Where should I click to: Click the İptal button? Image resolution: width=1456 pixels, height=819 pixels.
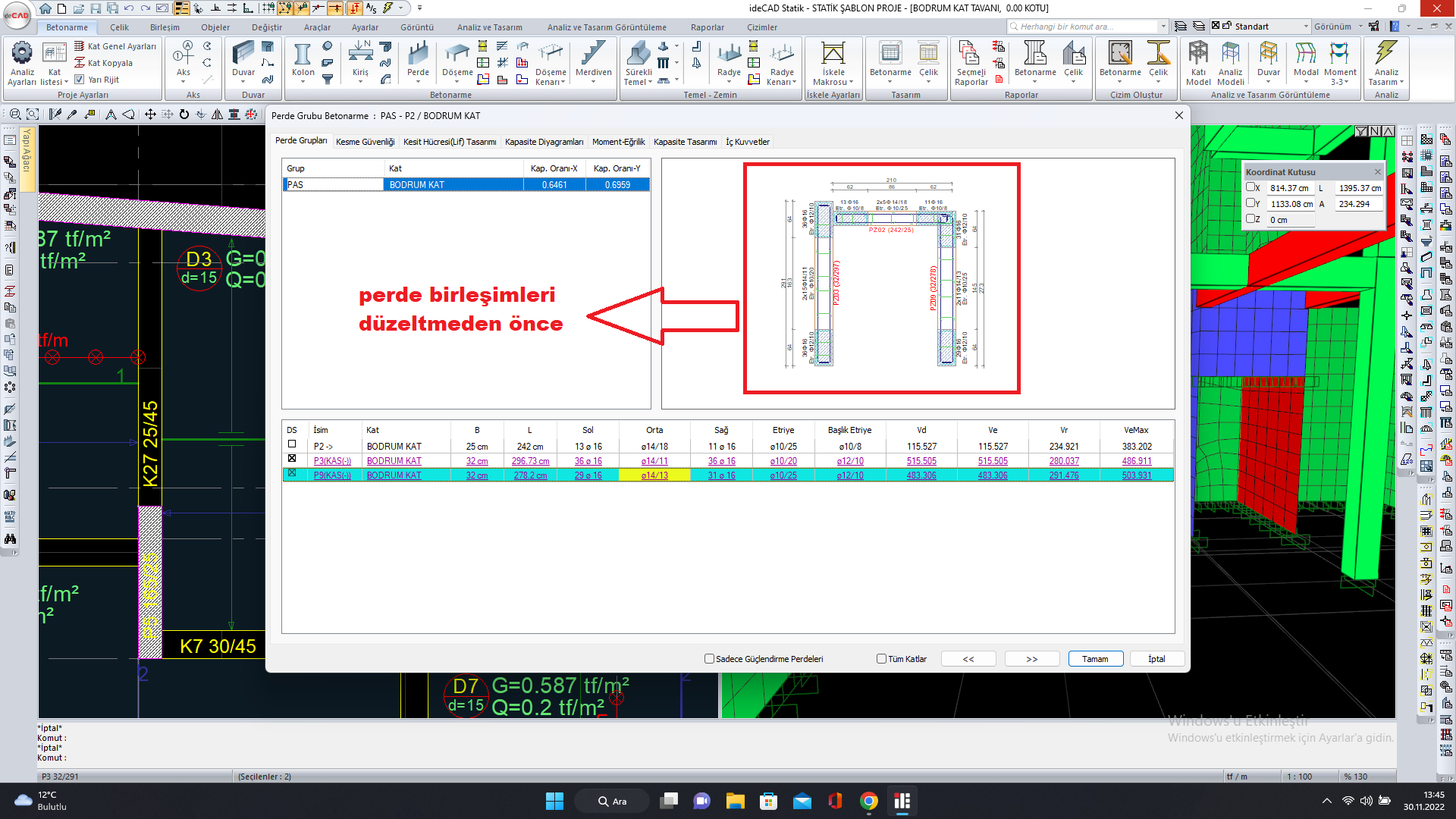[1156, 659]
